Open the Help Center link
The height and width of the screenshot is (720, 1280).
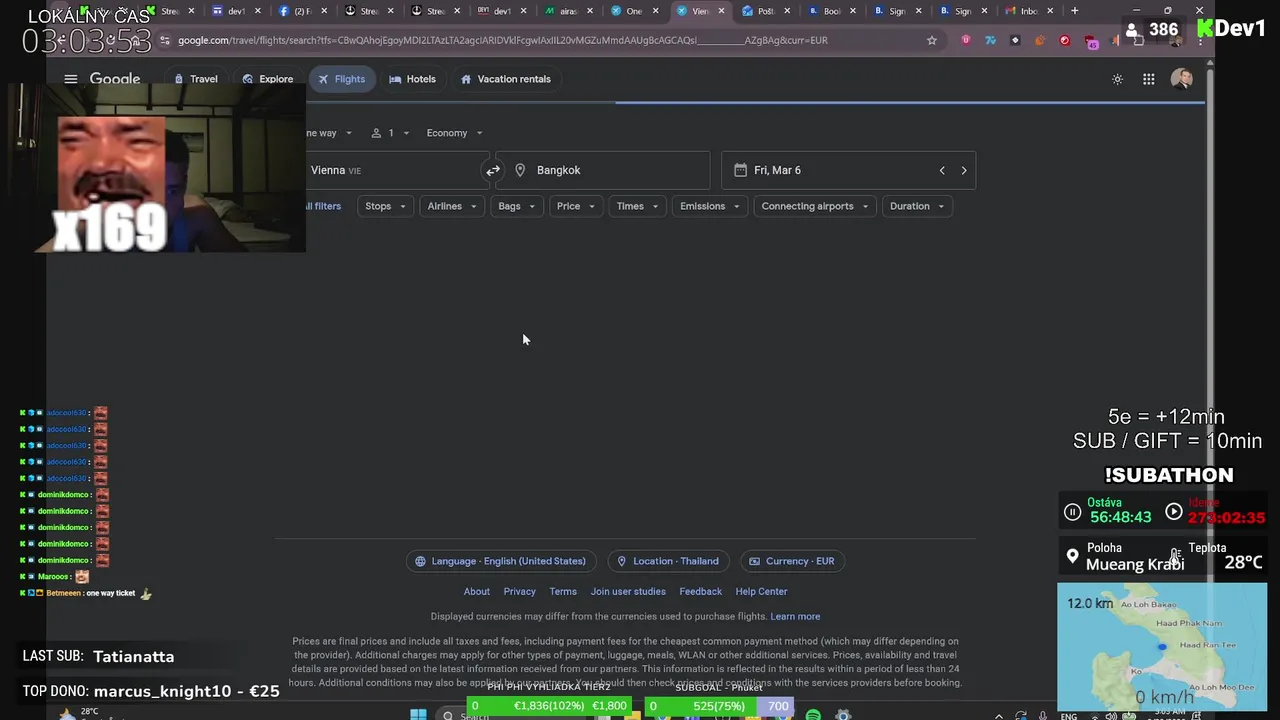pyautogui.click(x=761, y=591)
